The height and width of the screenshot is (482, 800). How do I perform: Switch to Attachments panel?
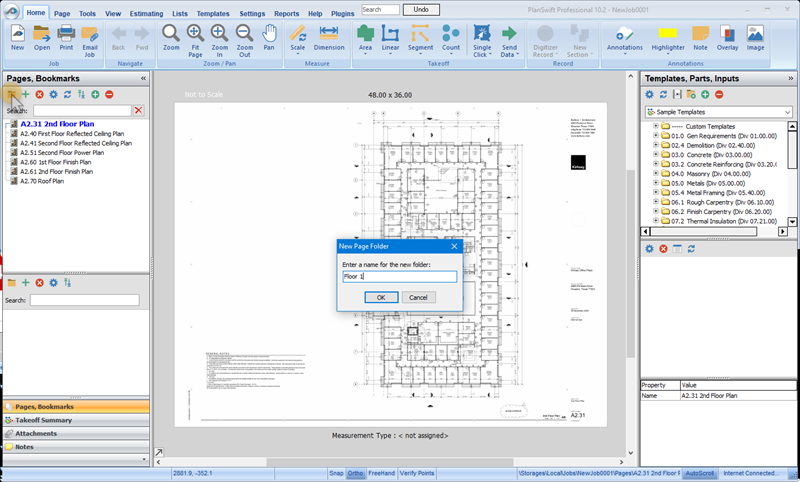coord(76,434)
